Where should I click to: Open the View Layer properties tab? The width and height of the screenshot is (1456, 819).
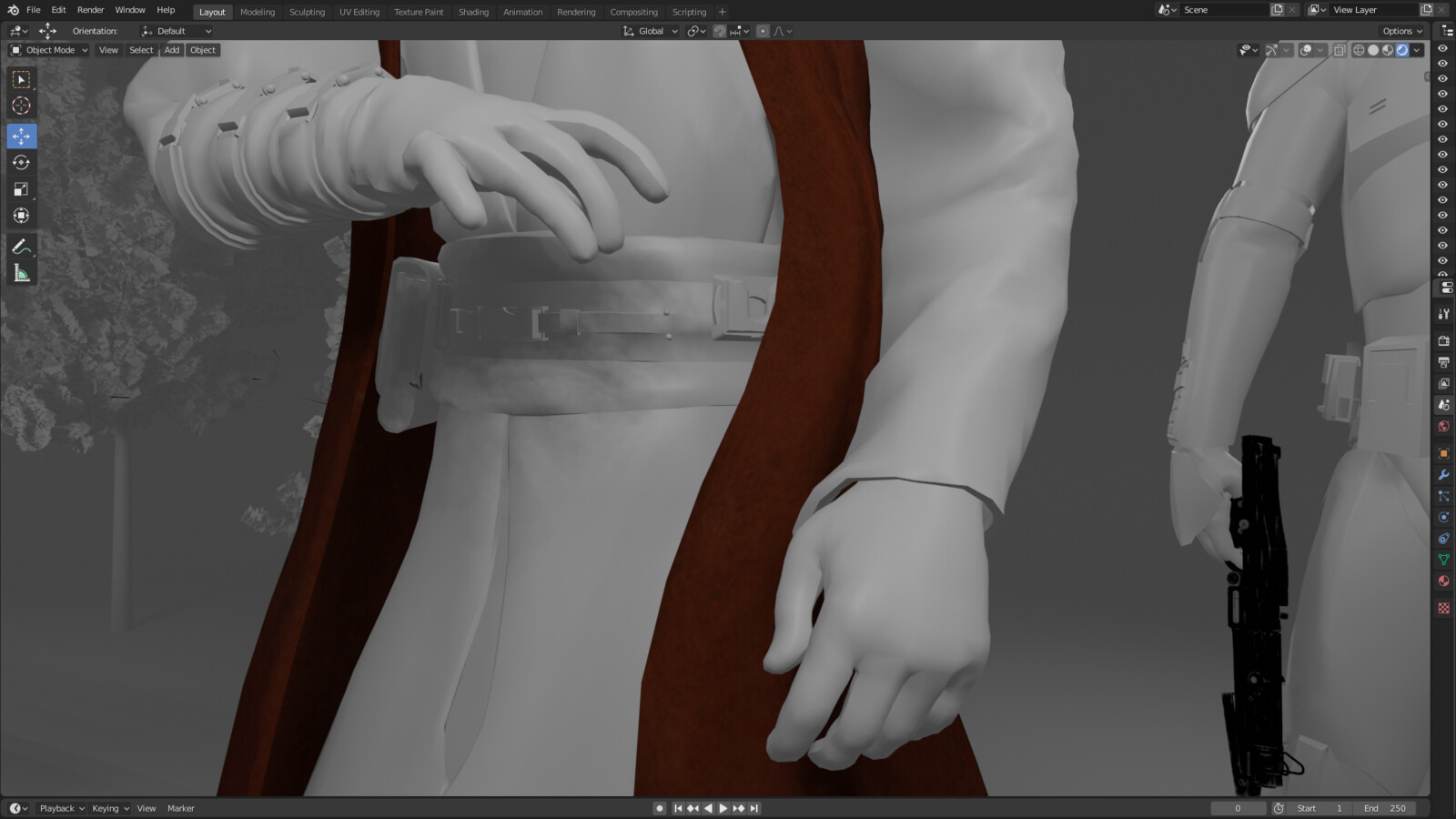(1444, 383)
